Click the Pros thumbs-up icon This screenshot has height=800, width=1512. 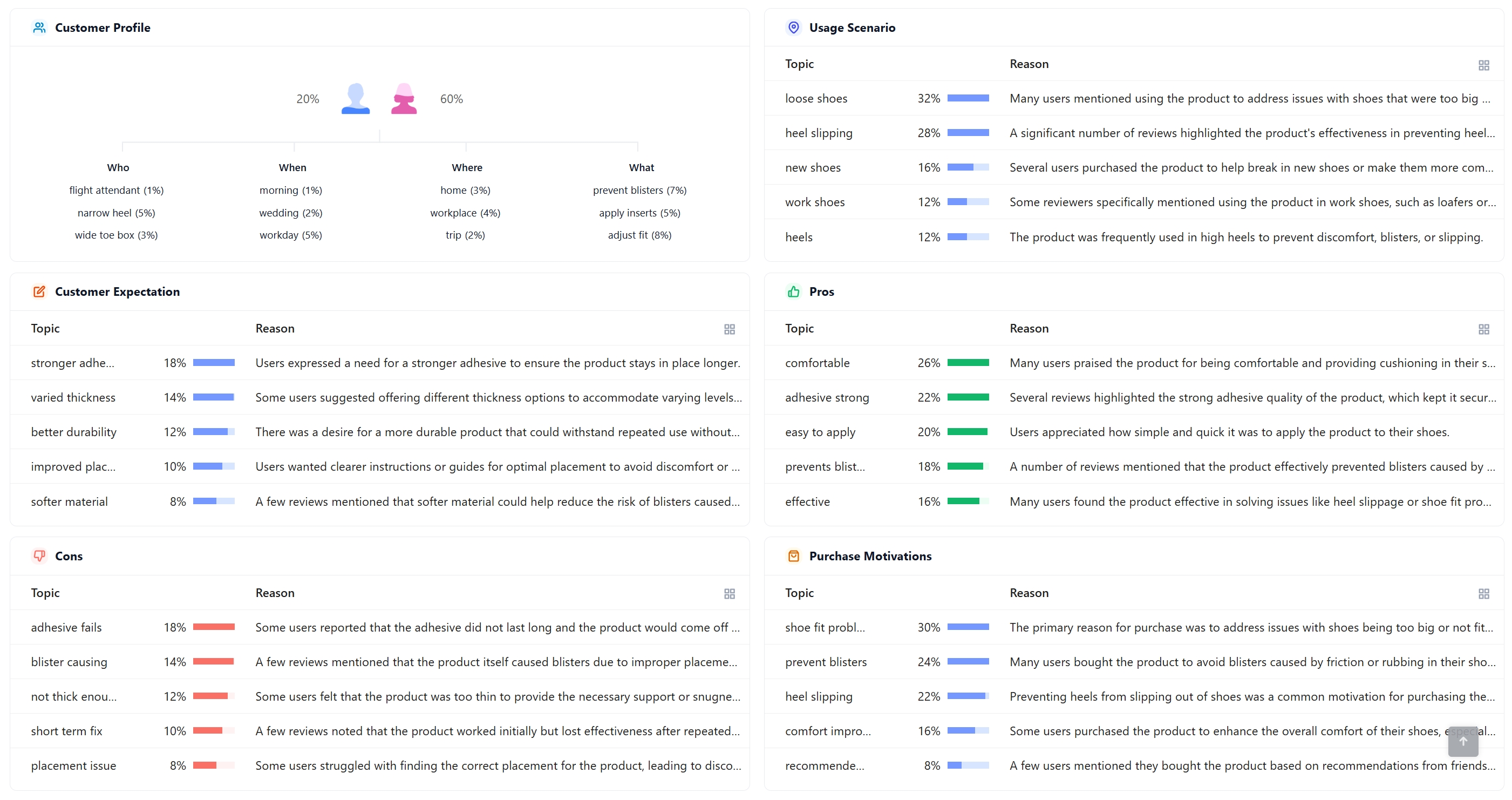click(793, 291)
